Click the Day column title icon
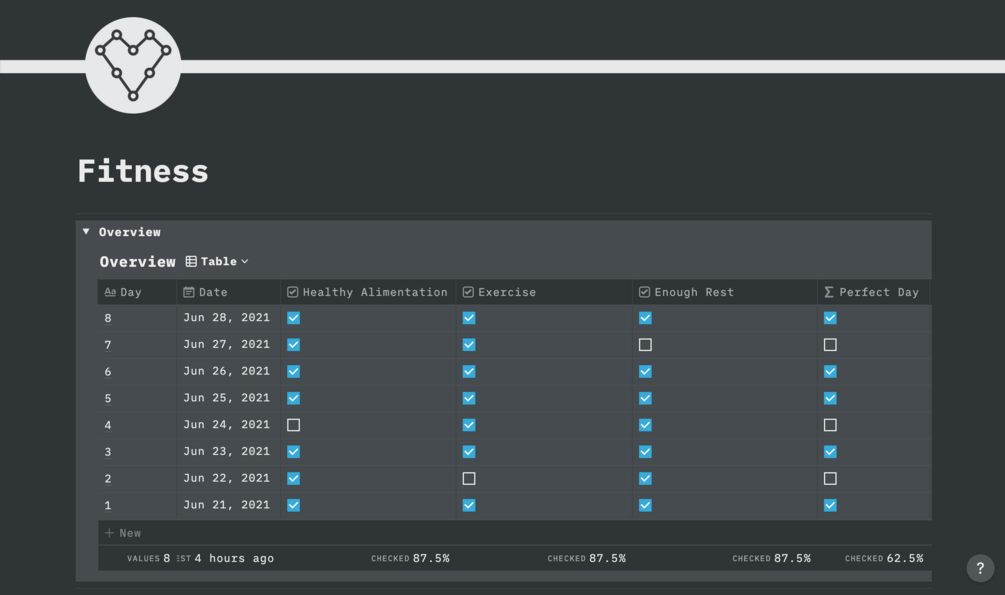The image size is (1005, 595). point(110,293)
